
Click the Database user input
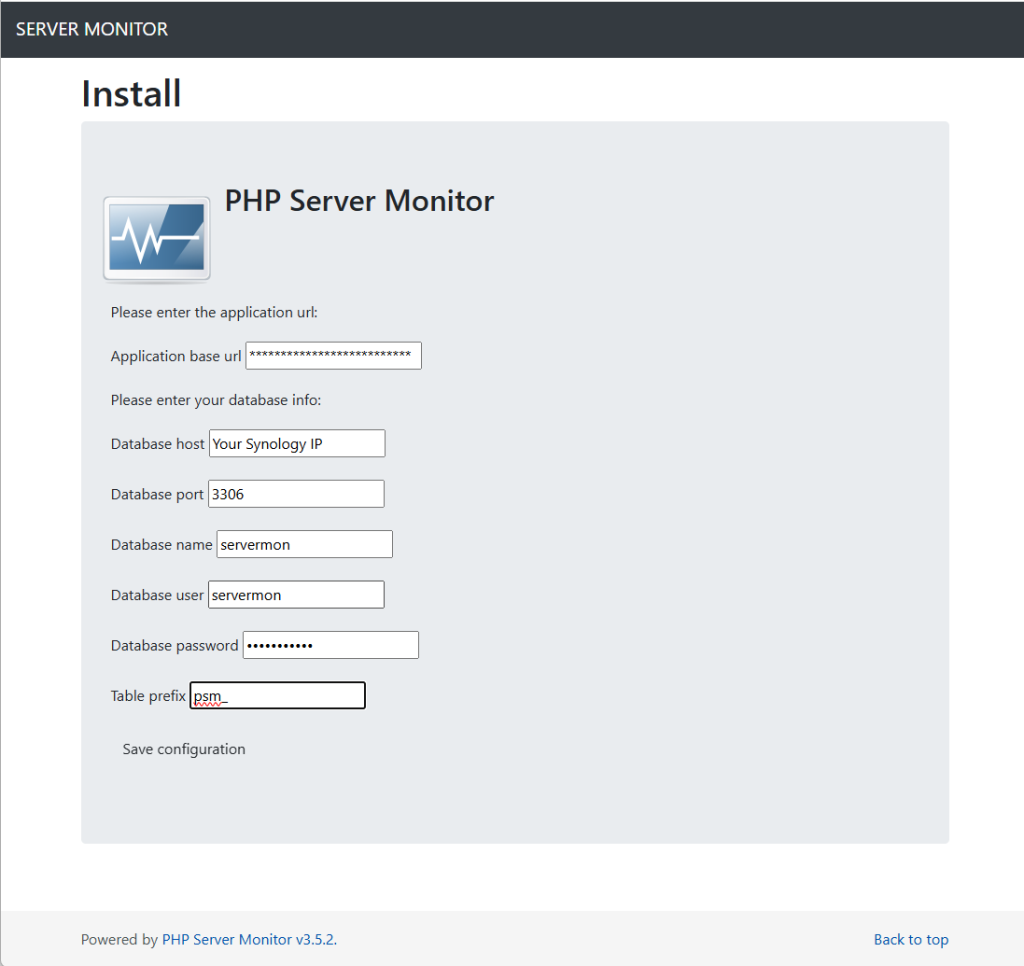pyautogui.click(x=296, y=594)
